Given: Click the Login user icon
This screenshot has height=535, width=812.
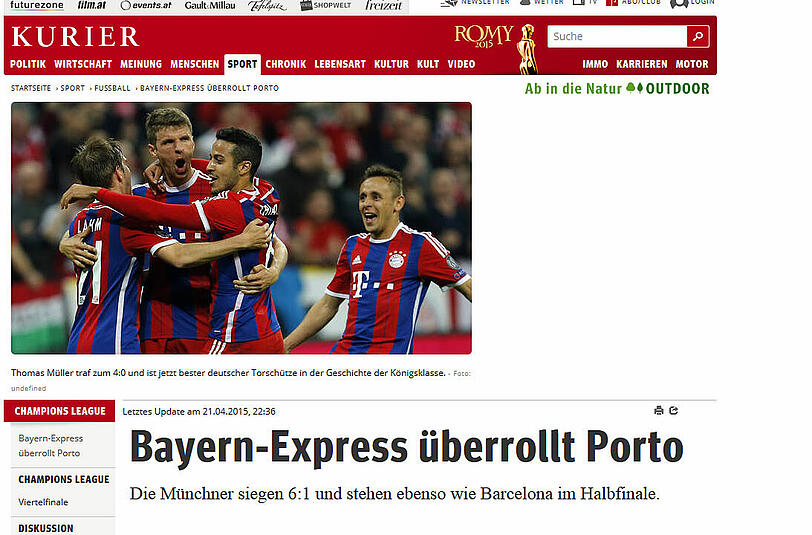Looking at the screenshot, I should pyautogui.click(x=678, y=4).
